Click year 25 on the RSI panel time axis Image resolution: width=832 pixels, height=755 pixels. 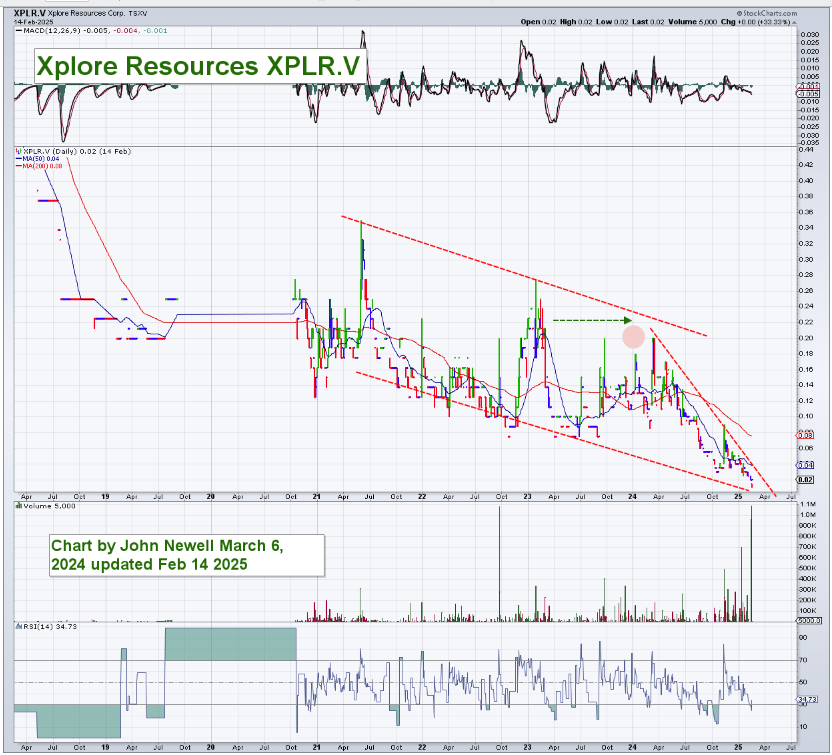[x=738, y=748]
